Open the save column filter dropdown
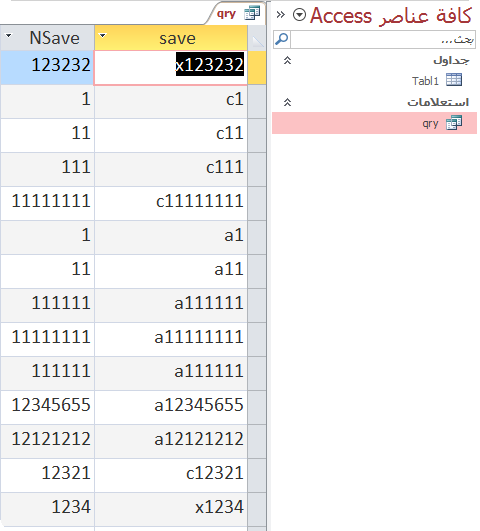This screenshot has height=531, width=480. pyautogui.click(x=102, y=35)
